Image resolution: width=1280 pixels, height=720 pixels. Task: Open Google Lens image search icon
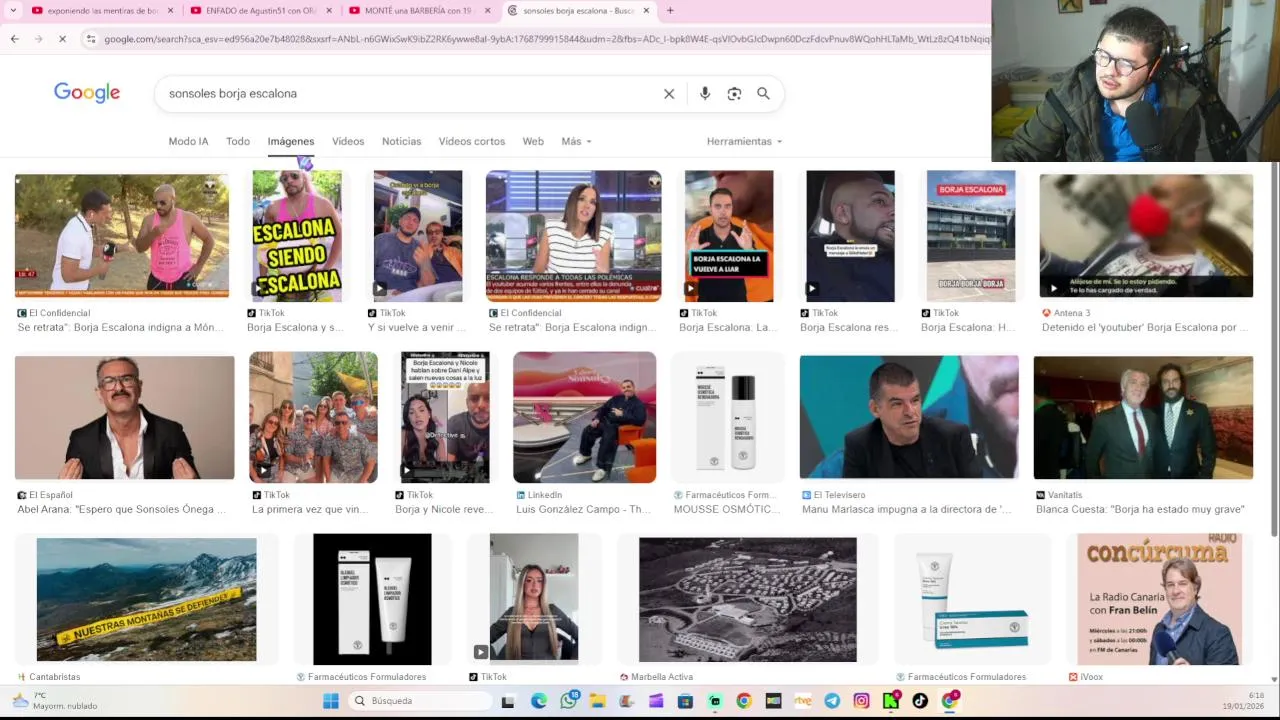click(x=734, y=93)
